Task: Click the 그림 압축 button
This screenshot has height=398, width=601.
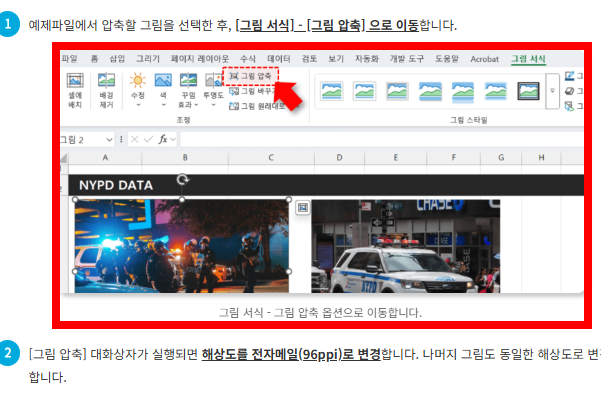Action: coord(251,76)
